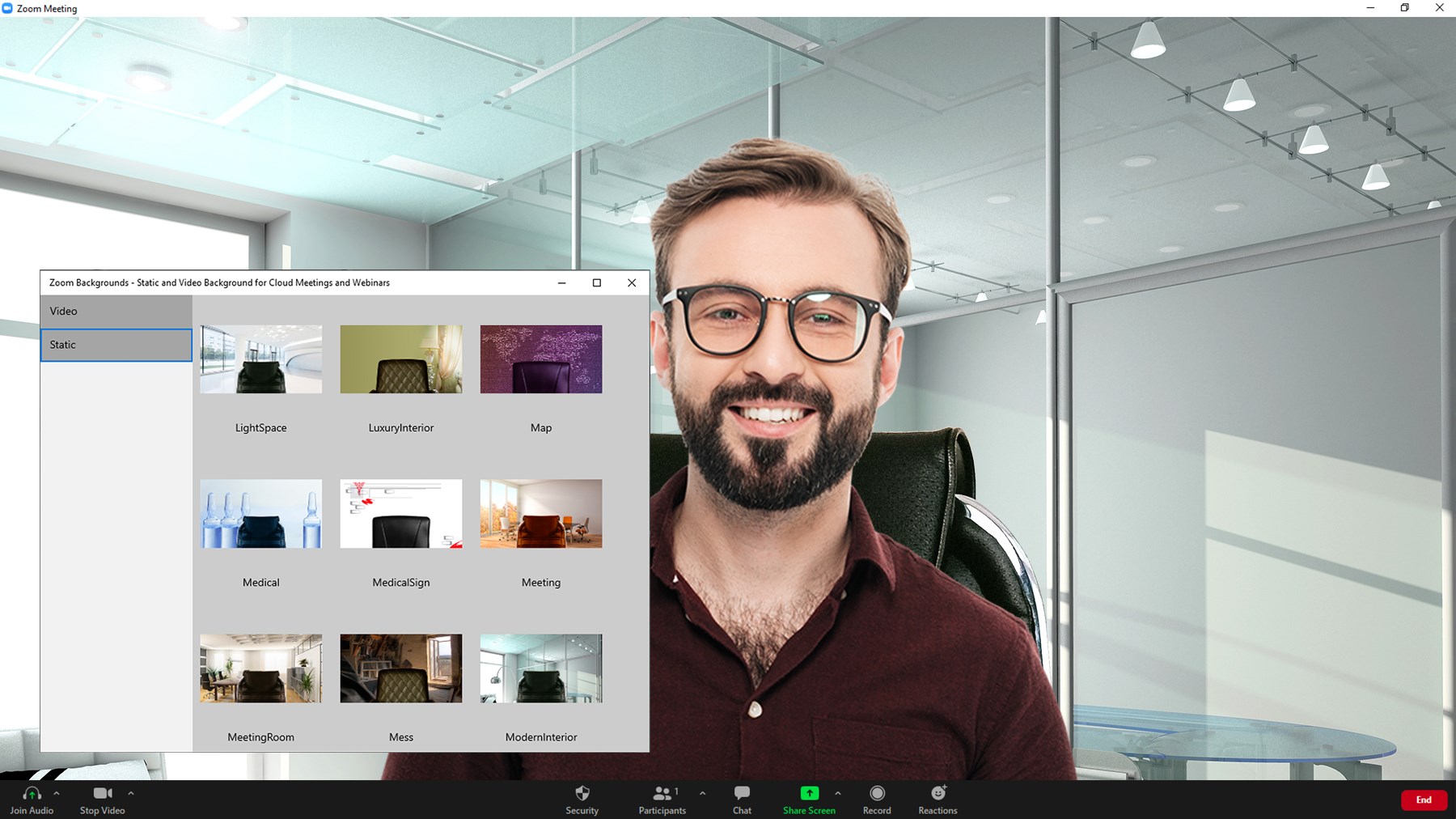
Task: Expand video options arrow beside Stop Video
Action: coord(131,793)
